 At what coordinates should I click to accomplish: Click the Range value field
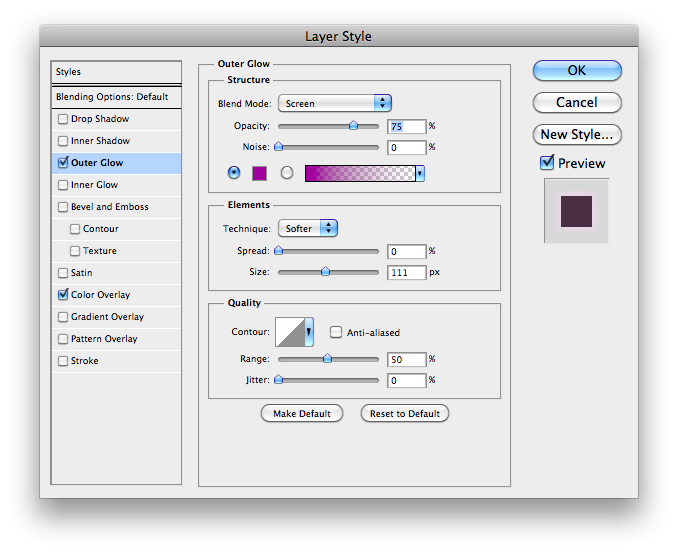(406, 359)
